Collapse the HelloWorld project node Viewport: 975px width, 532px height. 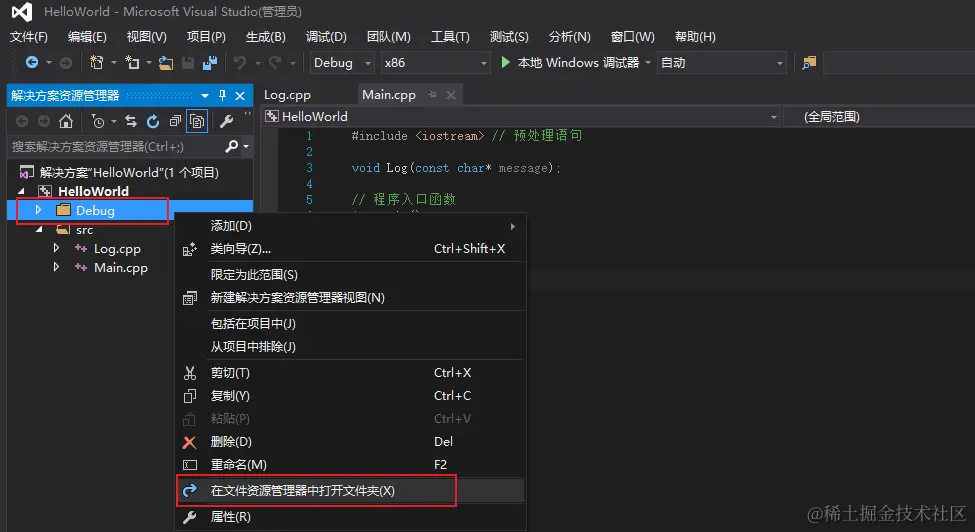tap(22, 191)
